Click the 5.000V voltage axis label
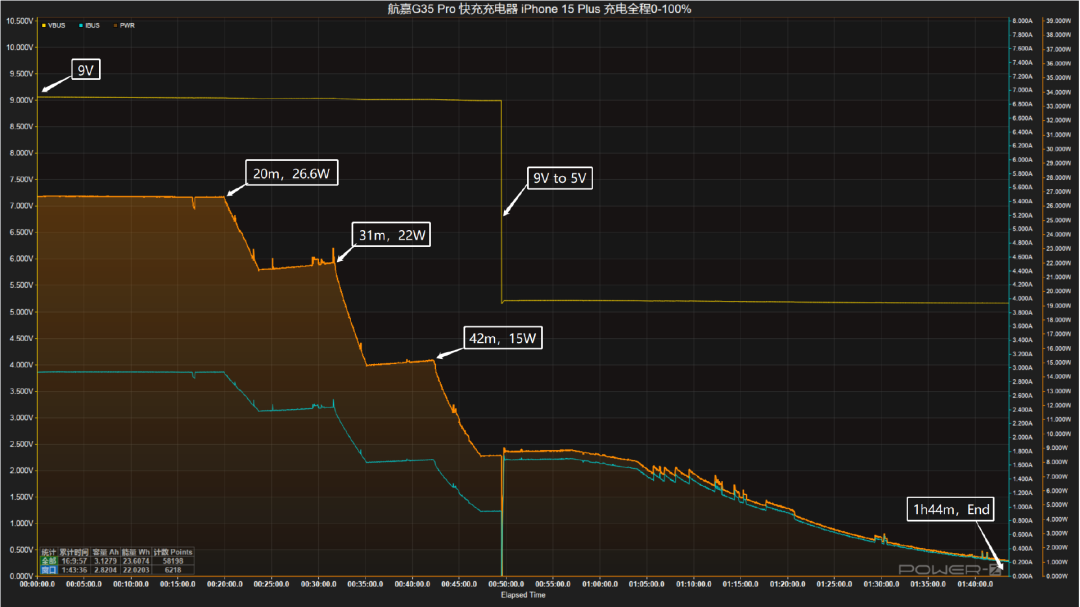Image resolution: width=1080 pixels, height=607 pixels. tap(21, 312)
